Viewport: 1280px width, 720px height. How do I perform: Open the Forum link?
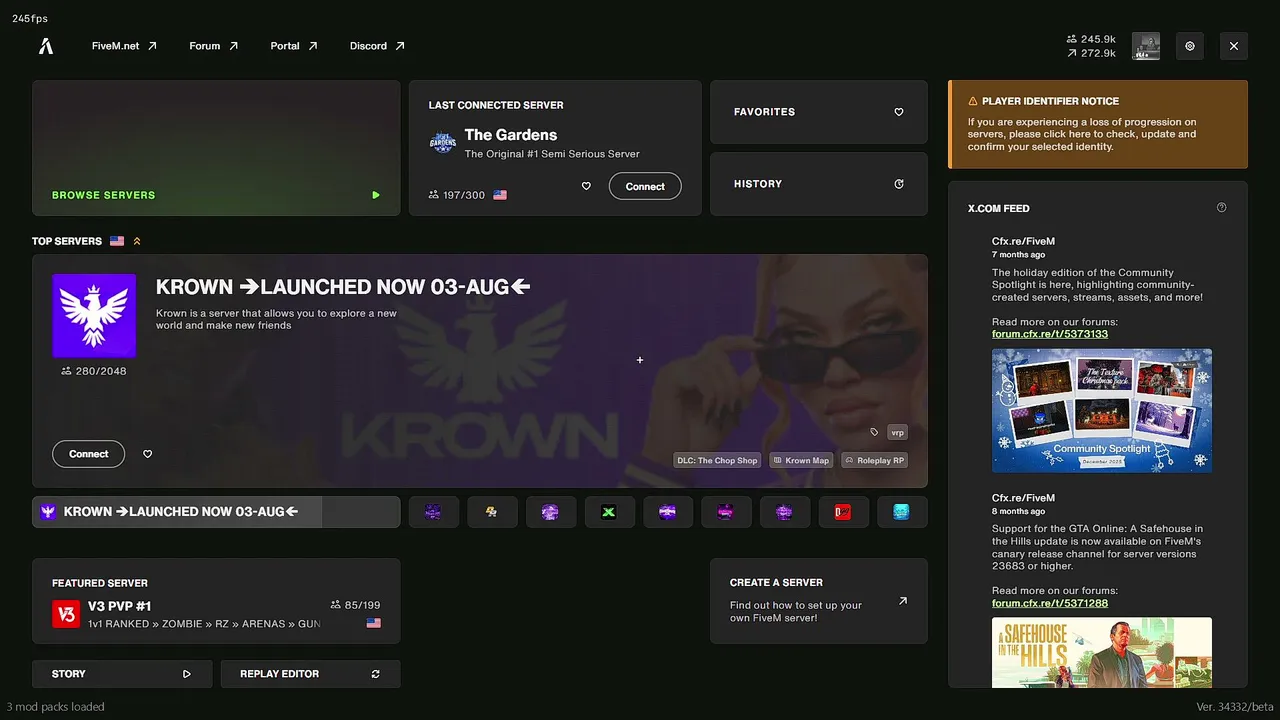[x=214, y=46]
